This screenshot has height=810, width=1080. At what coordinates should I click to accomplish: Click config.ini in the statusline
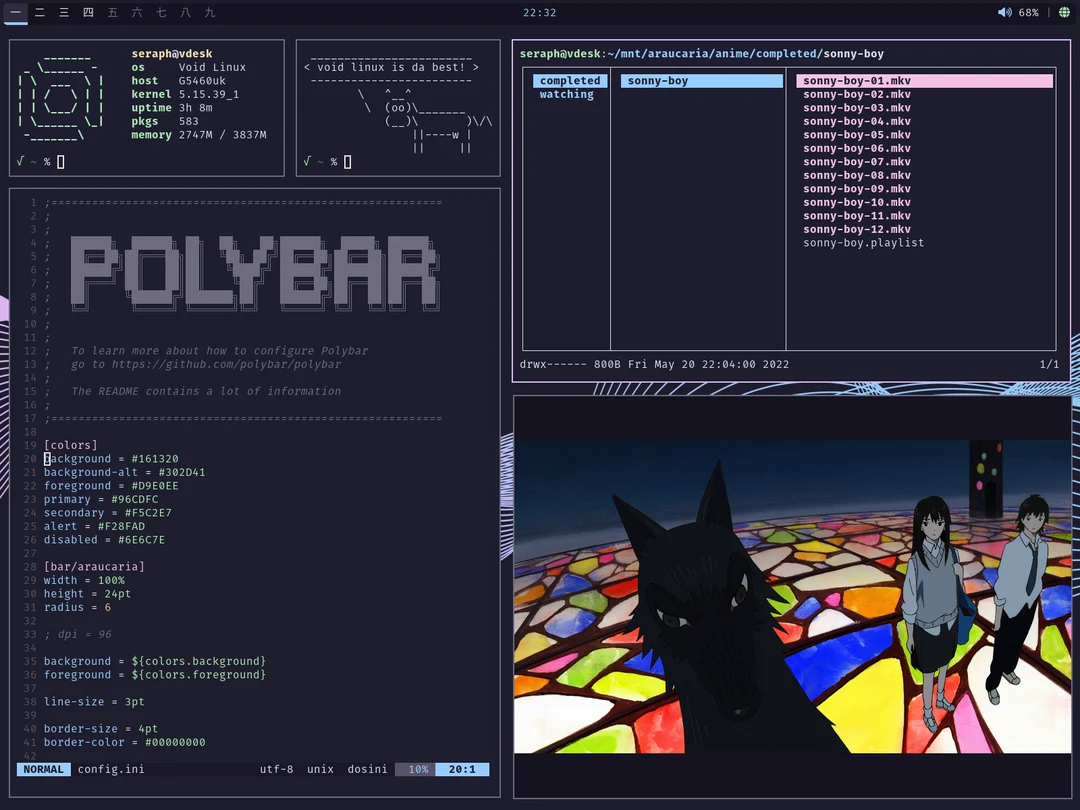(x=113, y=769)
